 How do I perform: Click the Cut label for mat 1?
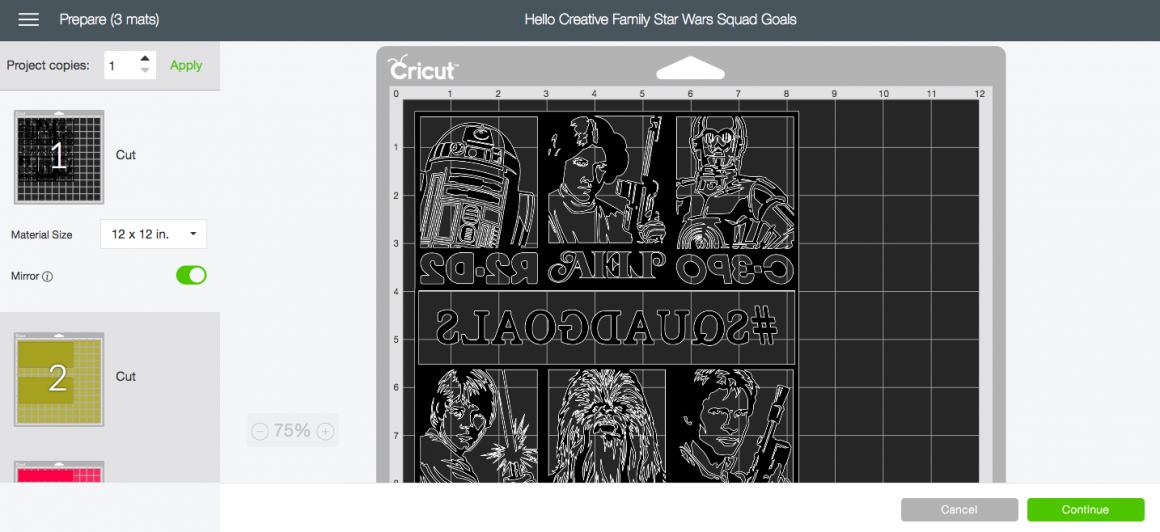[126, 155]
